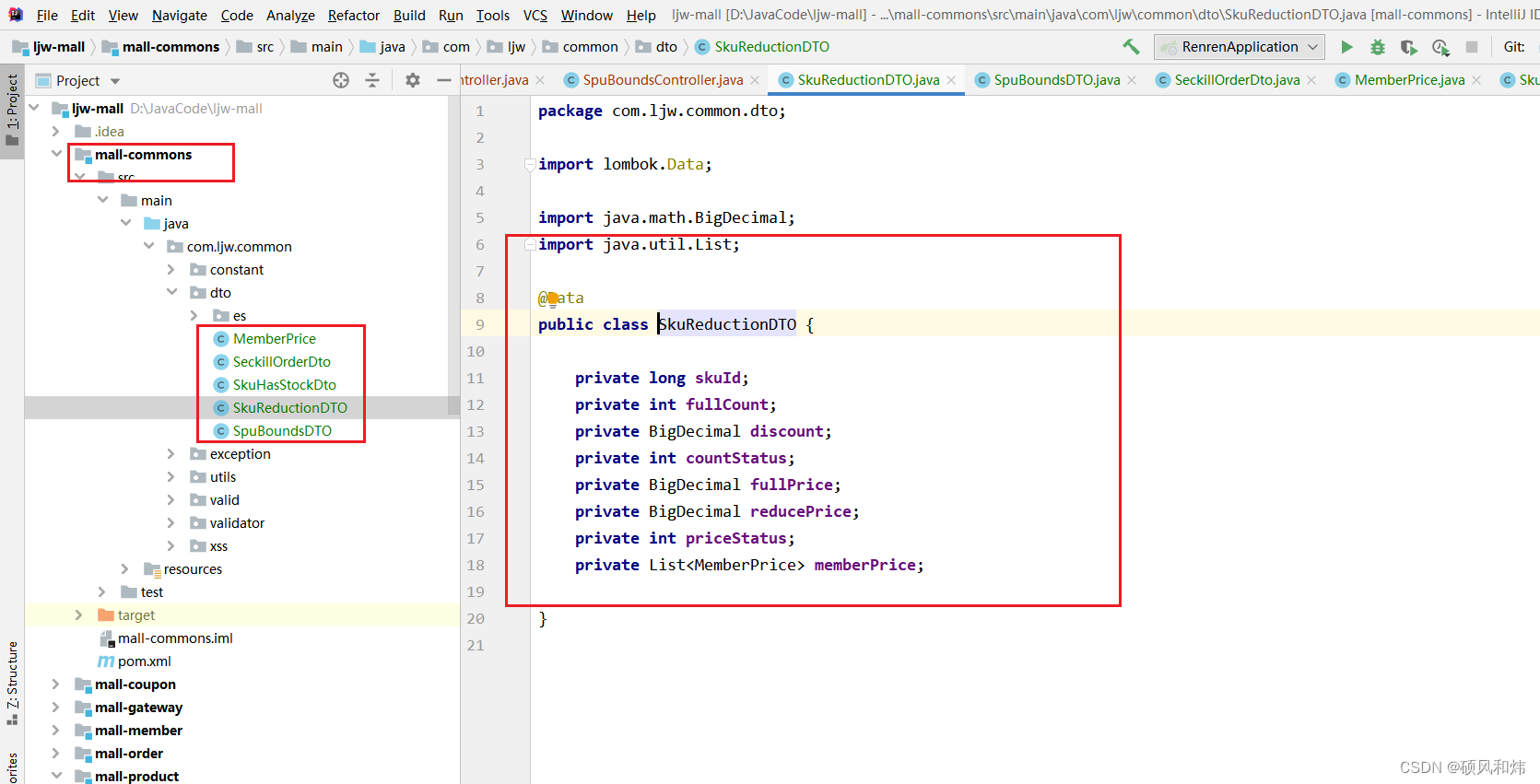This screenshot has width=1540, height=784.
Task: Open the Refactor menu
Action: tap(354, 15)
